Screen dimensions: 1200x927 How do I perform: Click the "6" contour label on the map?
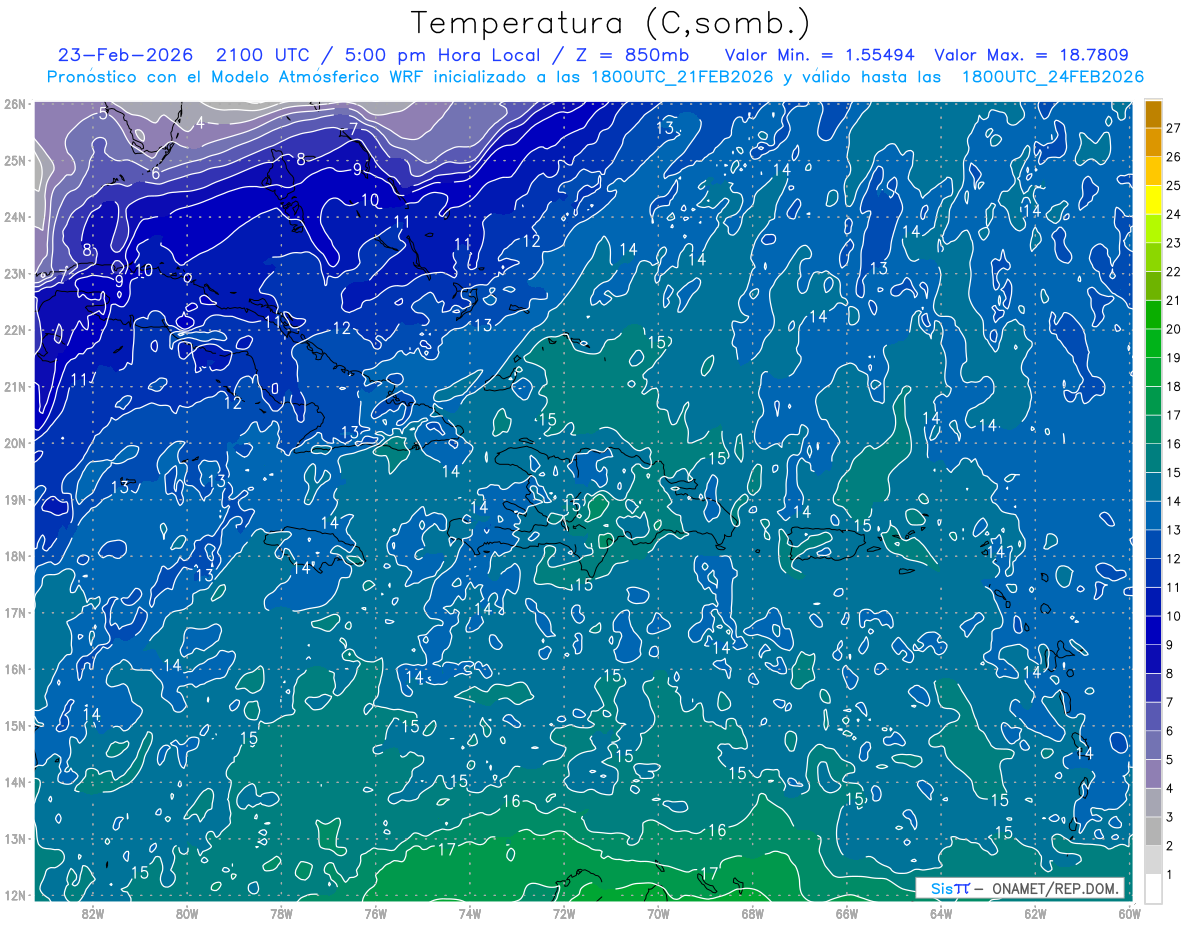pyautogui.click(x=155, y=173)
